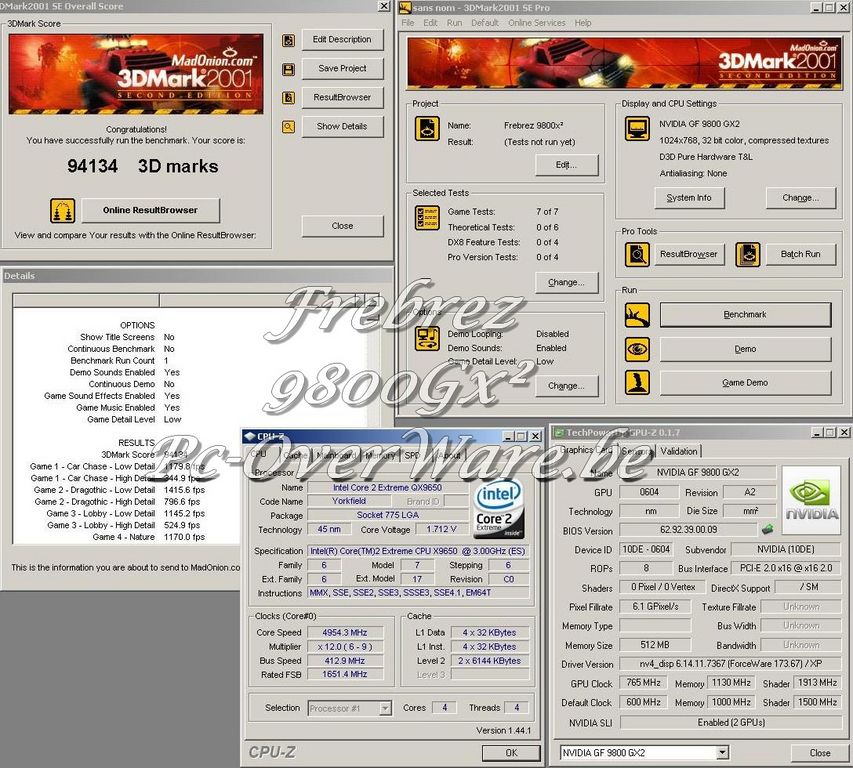Click the Online ResultBrowser people icon
The width and height of the screenshot is (853, 768).
(63, 210)
